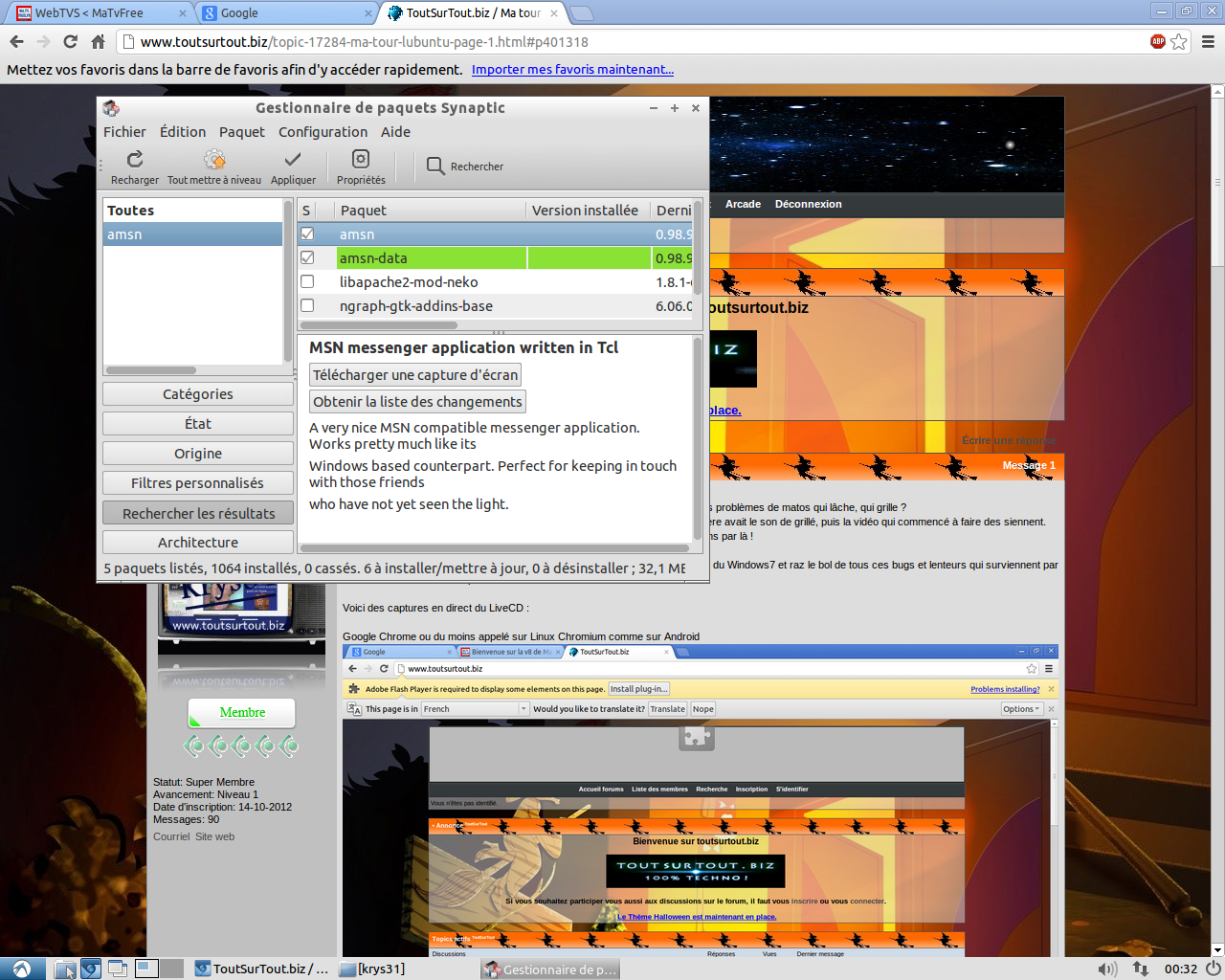
Task: Click the browser home icon
Action: (98, 41)
